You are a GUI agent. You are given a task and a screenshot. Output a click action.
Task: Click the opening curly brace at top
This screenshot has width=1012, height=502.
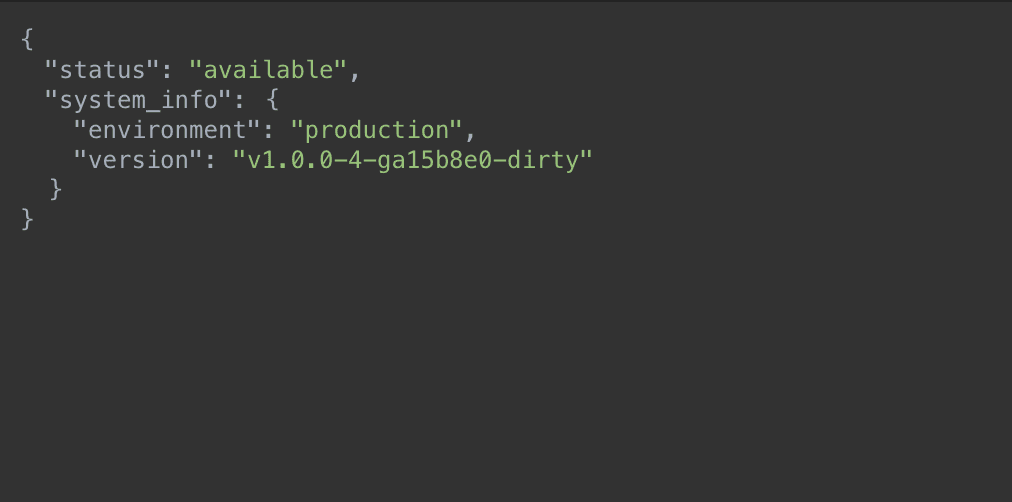(x=26, y=39)
